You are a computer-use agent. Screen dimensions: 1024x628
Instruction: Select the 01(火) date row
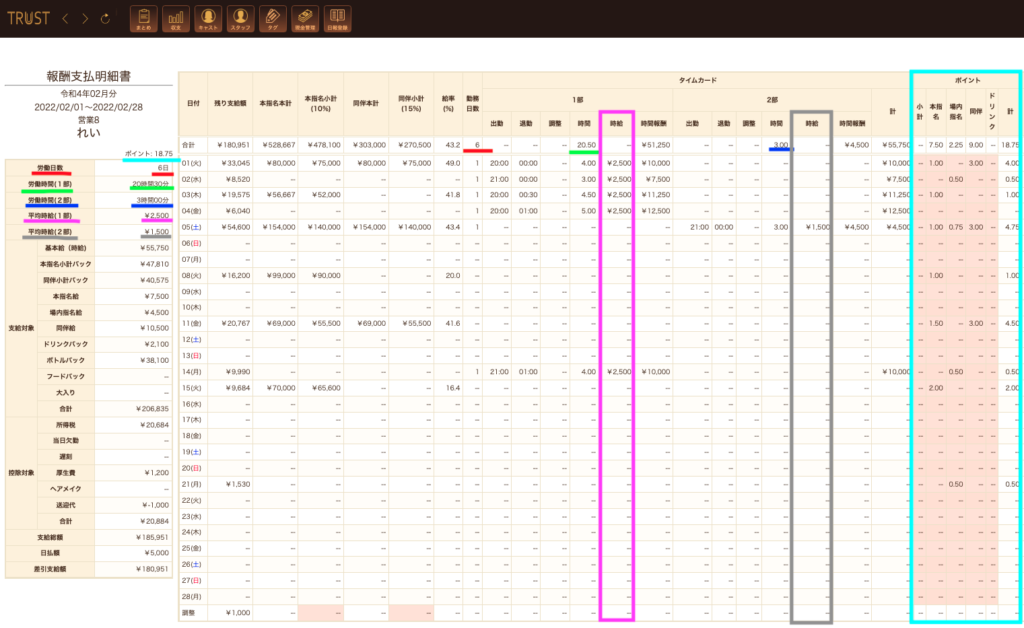coord(191,163)
